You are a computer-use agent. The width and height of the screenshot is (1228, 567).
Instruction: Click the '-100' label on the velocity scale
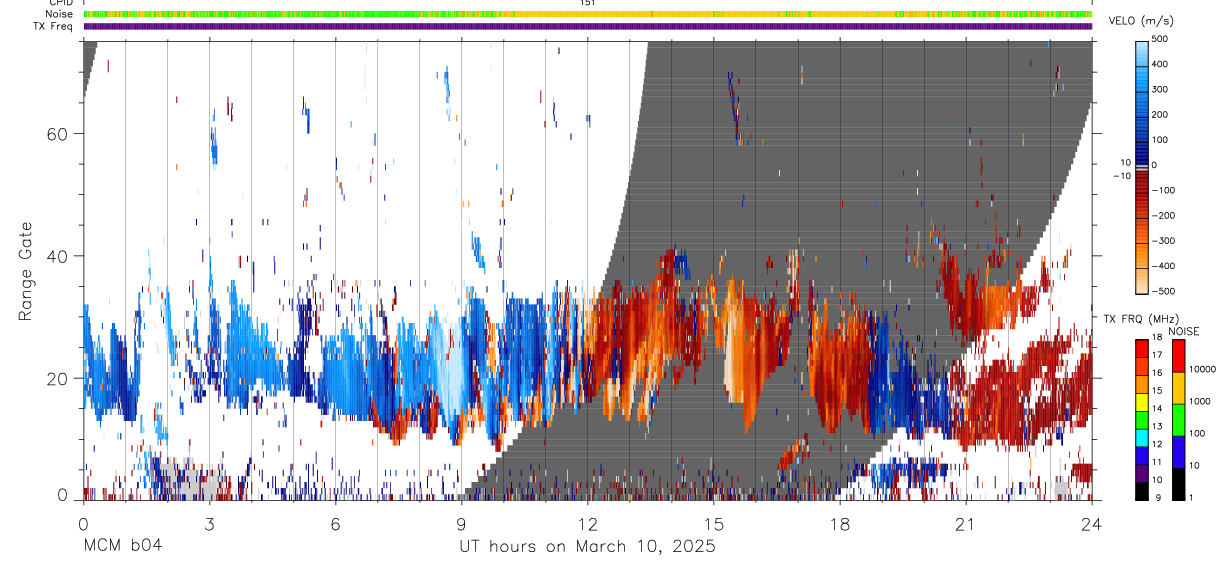pyautogui.click(x=1163, y=190)
